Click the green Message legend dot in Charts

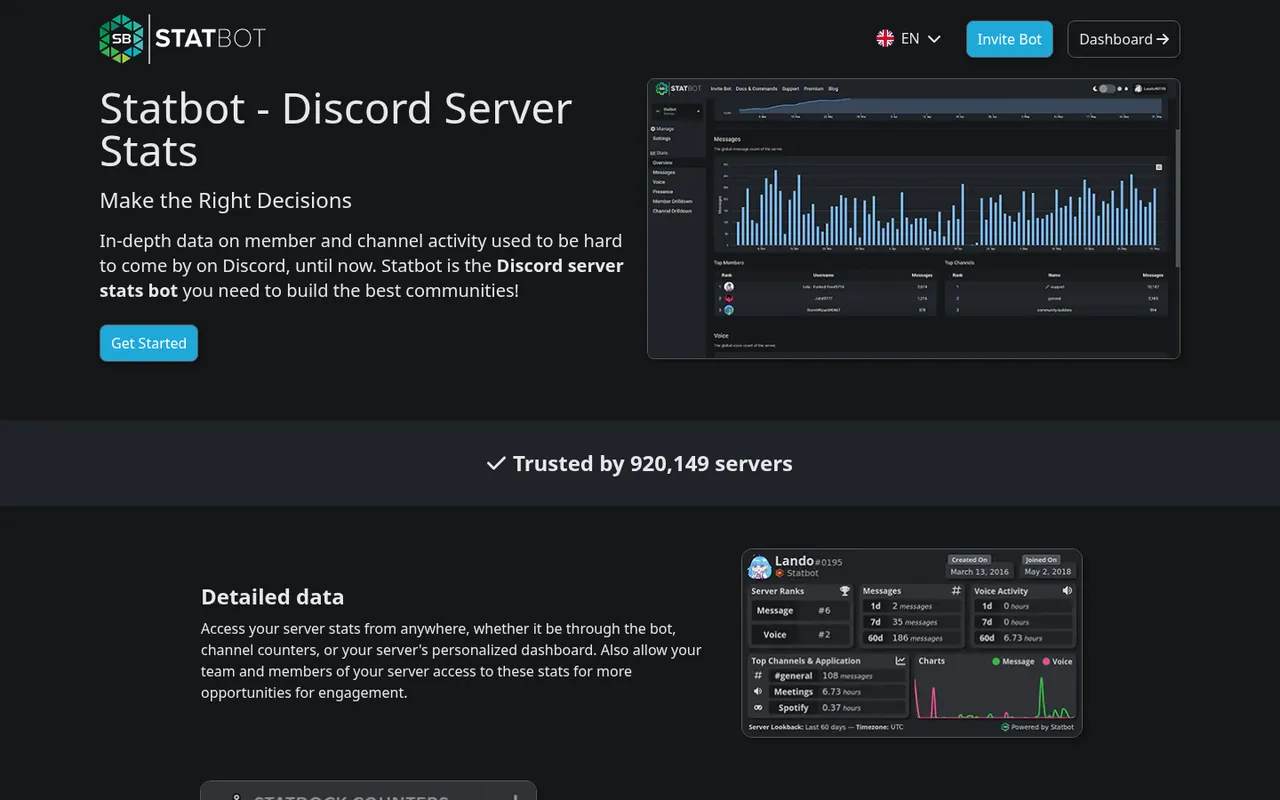point(996,661)
